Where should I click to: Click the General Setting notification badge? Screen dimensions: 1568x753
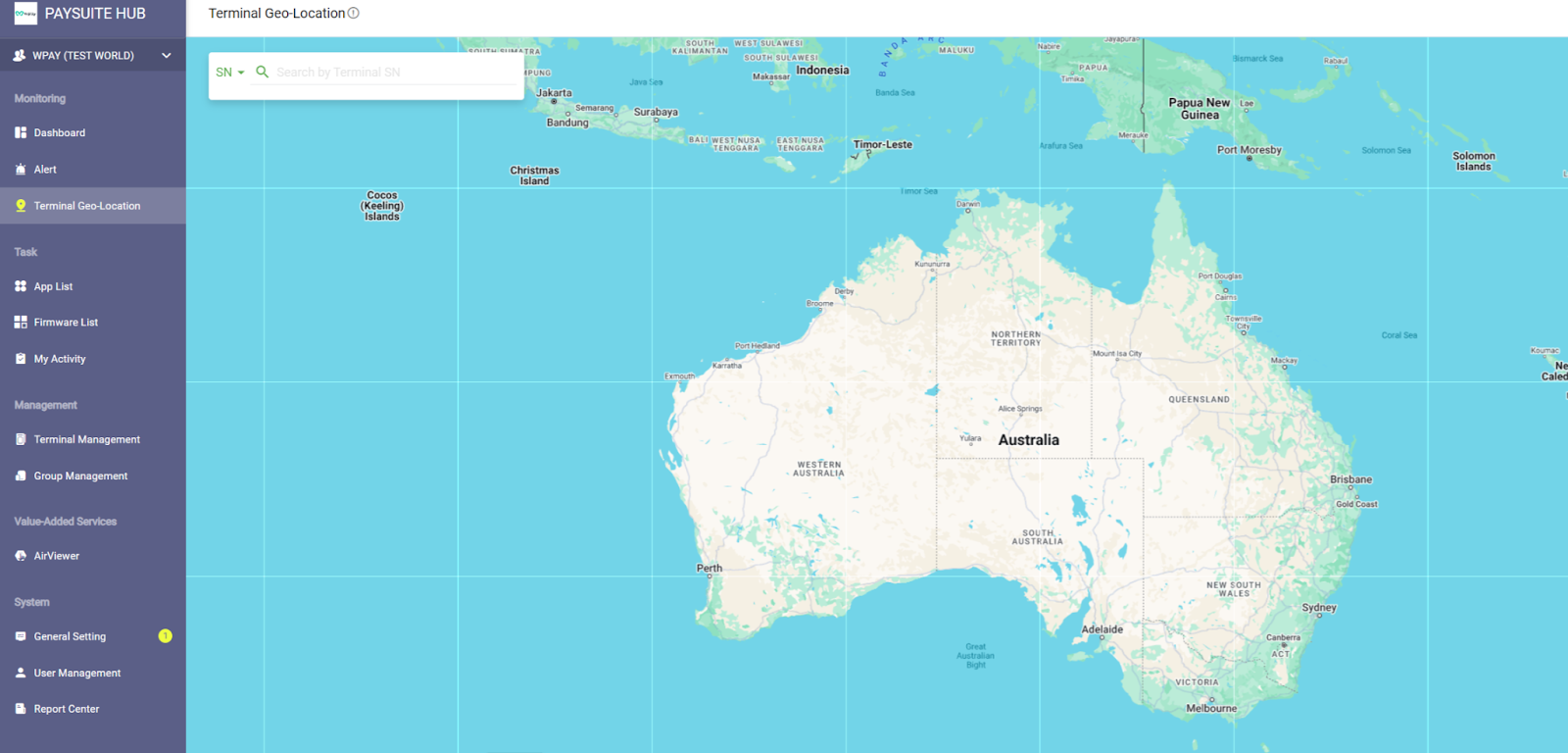166,636
